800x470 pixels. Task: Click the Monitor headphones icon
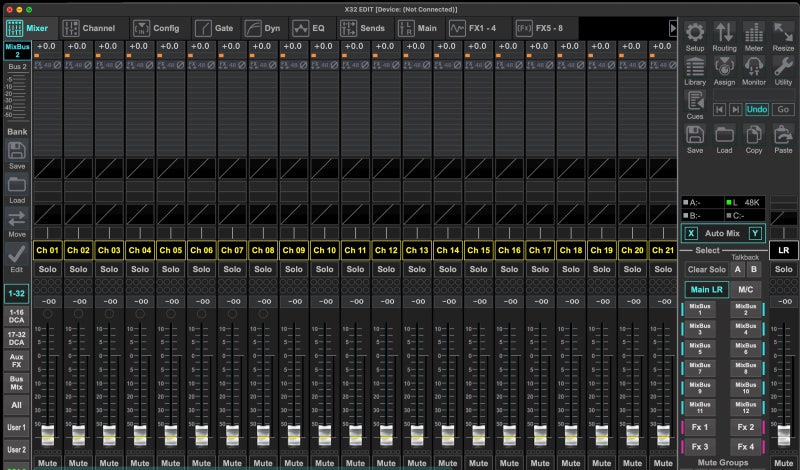tap(754, 68)
